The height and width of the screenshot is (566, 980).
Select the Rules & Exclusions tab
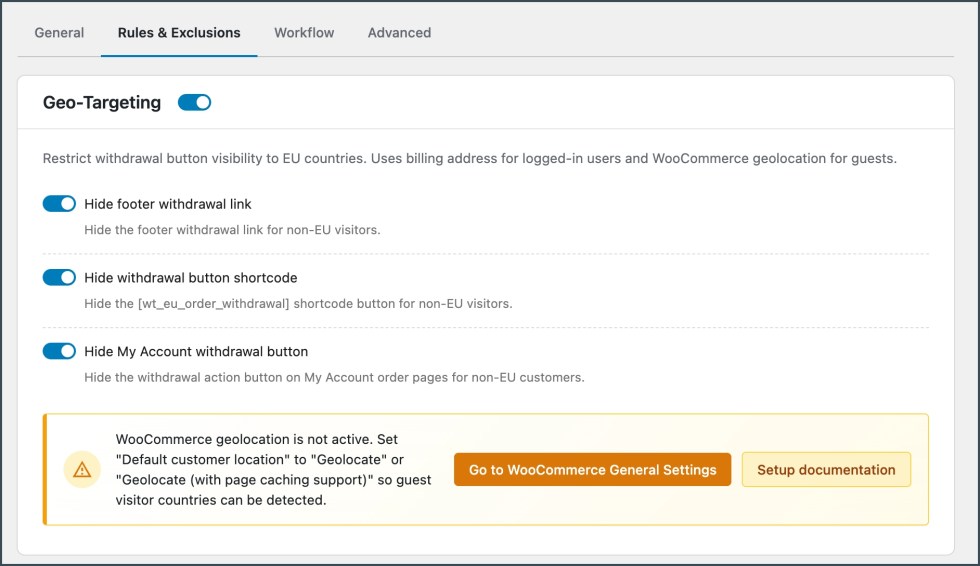(179, 32)
